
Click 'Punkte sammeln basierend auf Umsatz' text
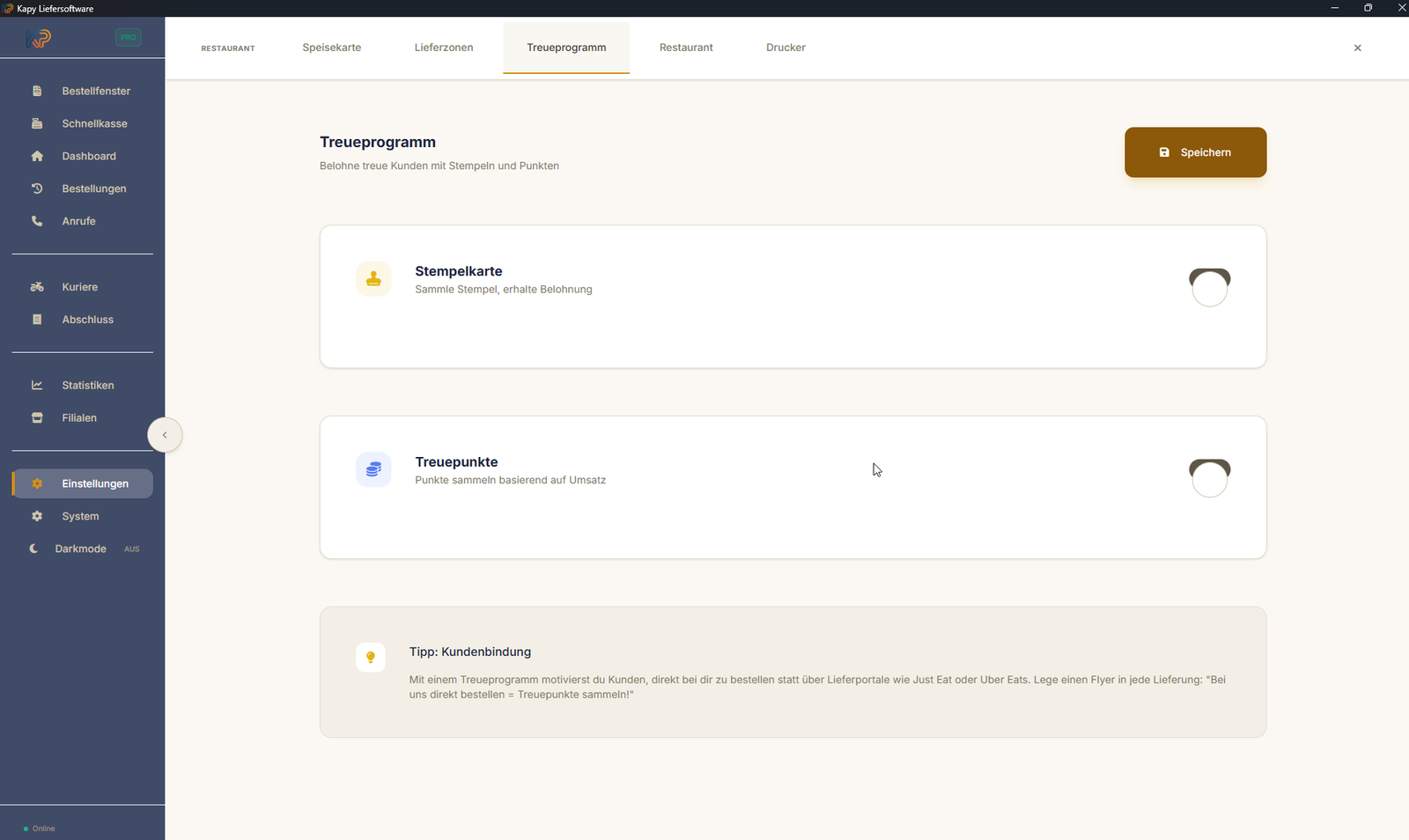pos(511,480)
